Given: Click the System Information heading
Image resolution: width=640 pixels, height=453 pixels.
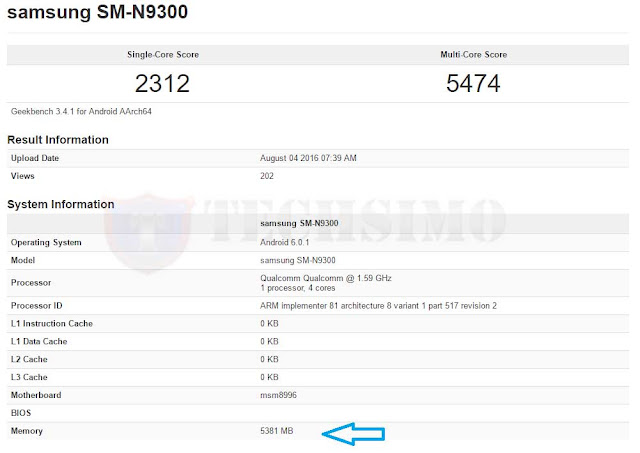Looking at the screenshot, I should point(61,204).
